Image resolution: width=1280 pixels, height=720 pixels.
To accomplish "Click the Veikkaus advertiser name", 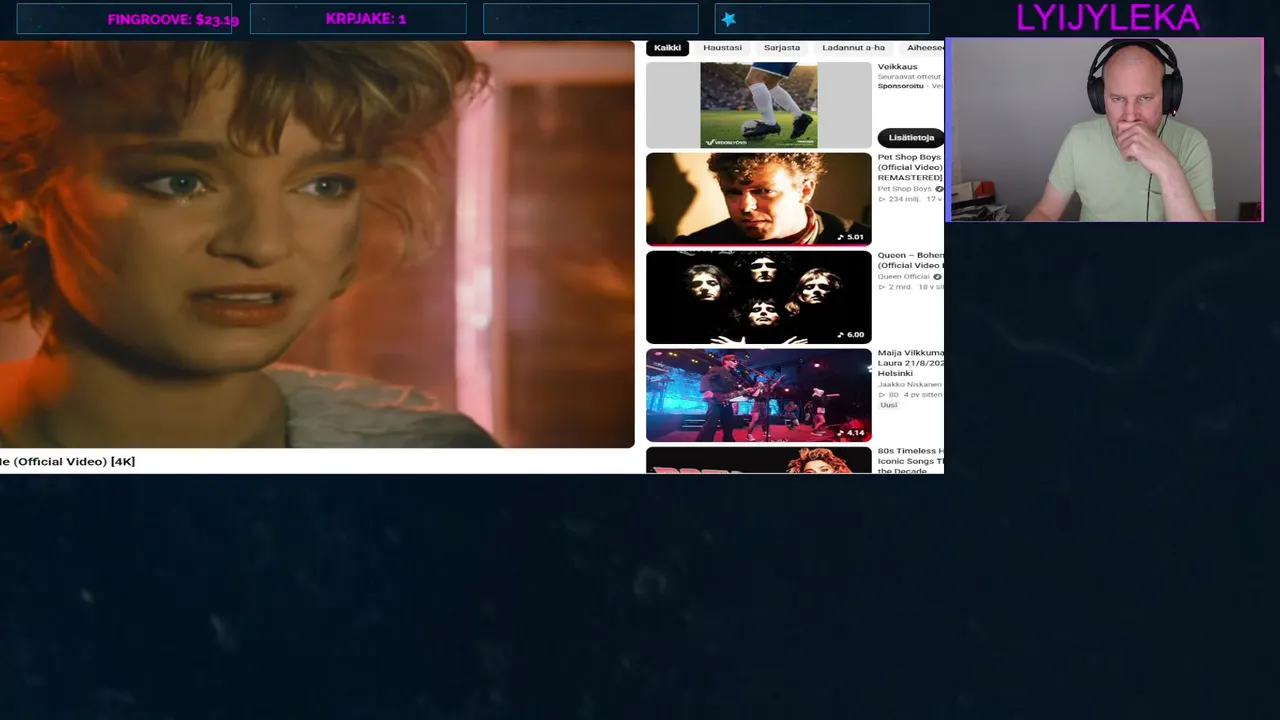I will 897,67.
